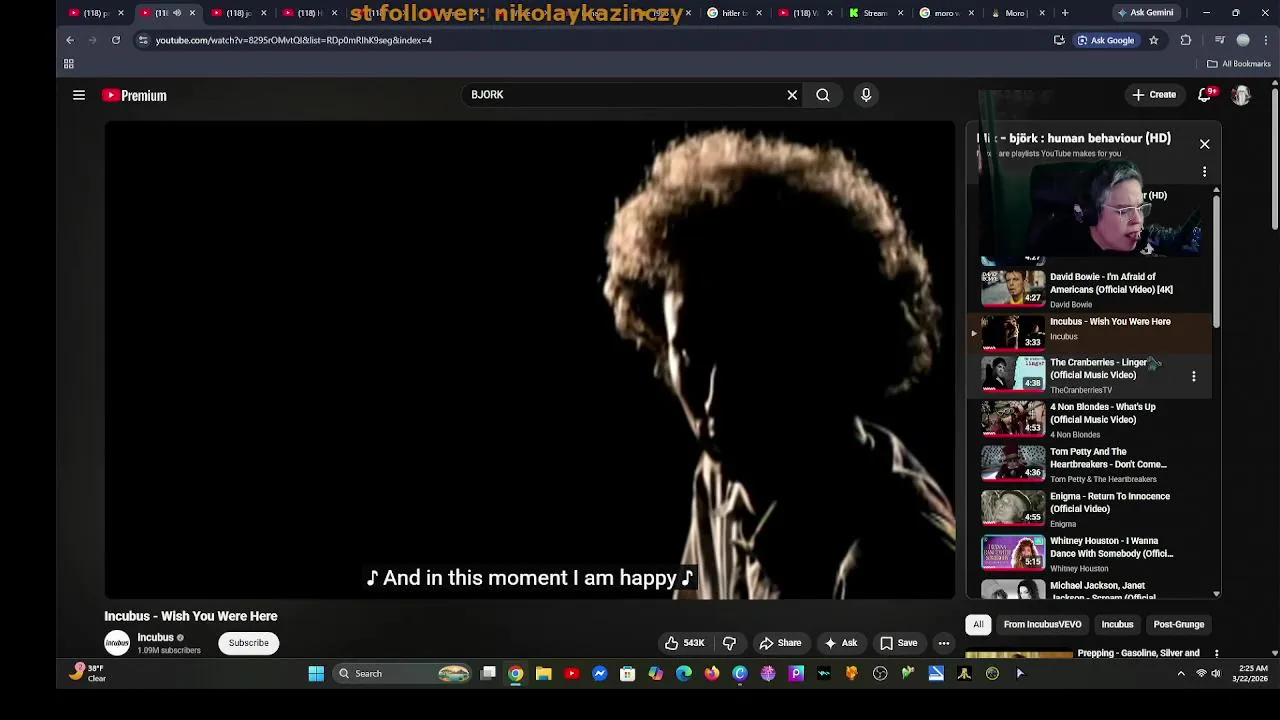
Task: Like the video with 543K likes
Action: point(685,643)
